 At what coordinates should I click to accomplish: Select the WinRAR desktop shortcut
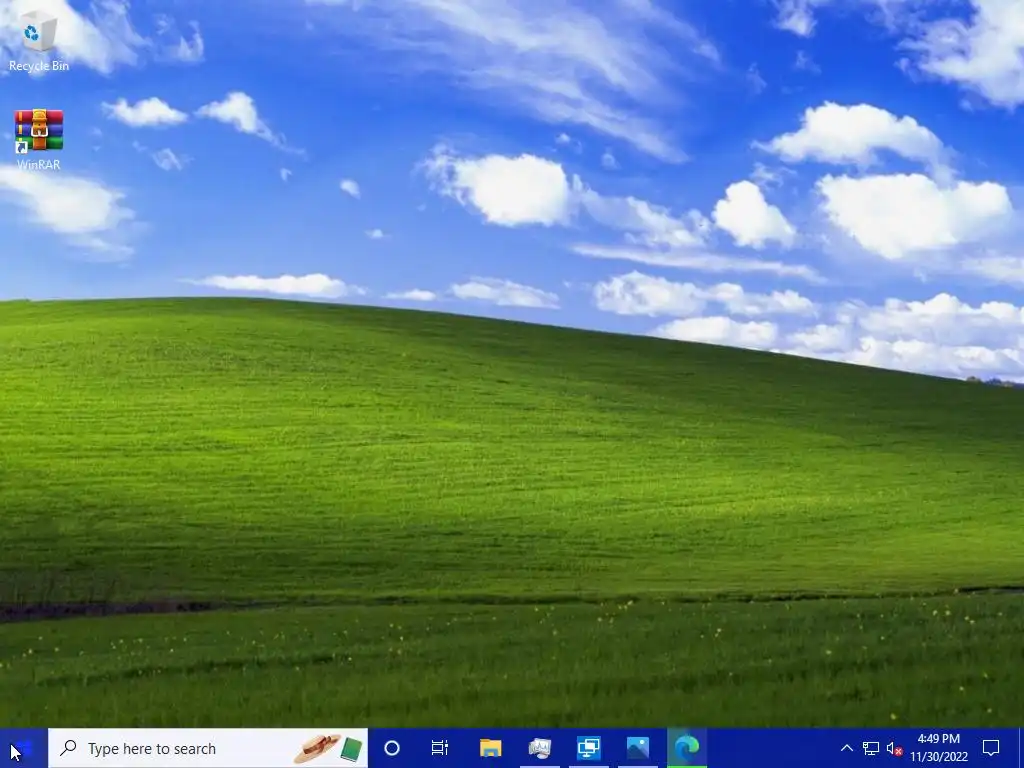click(39, 140)
